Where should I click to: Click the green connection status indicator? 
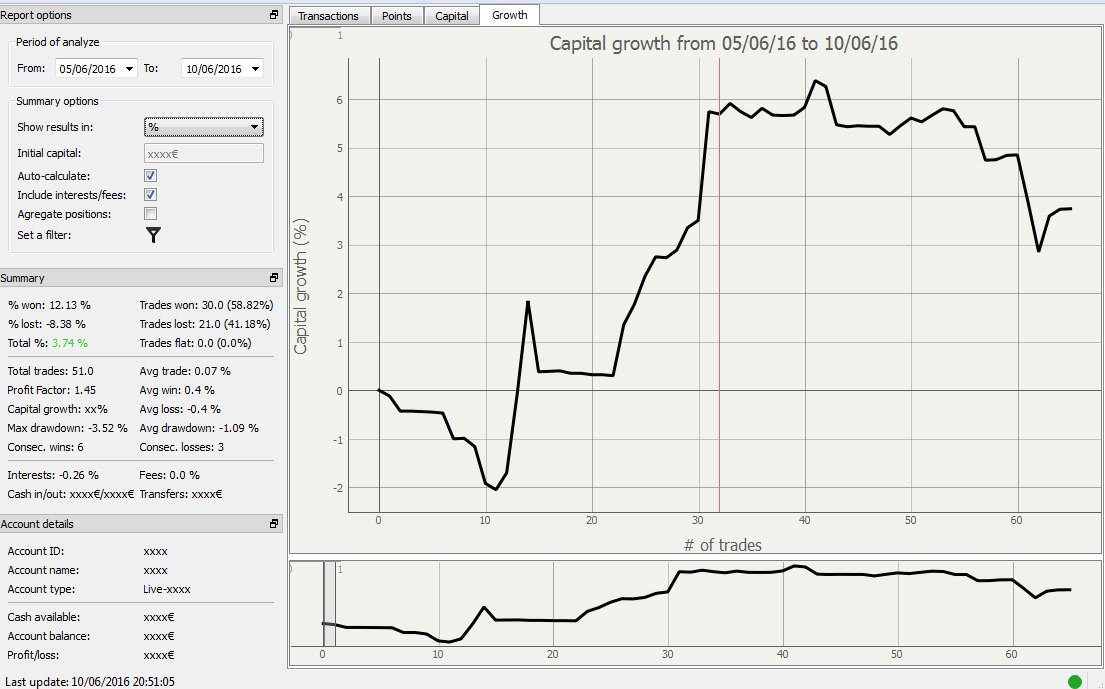pyautogui.click(x=1075, y=681)
